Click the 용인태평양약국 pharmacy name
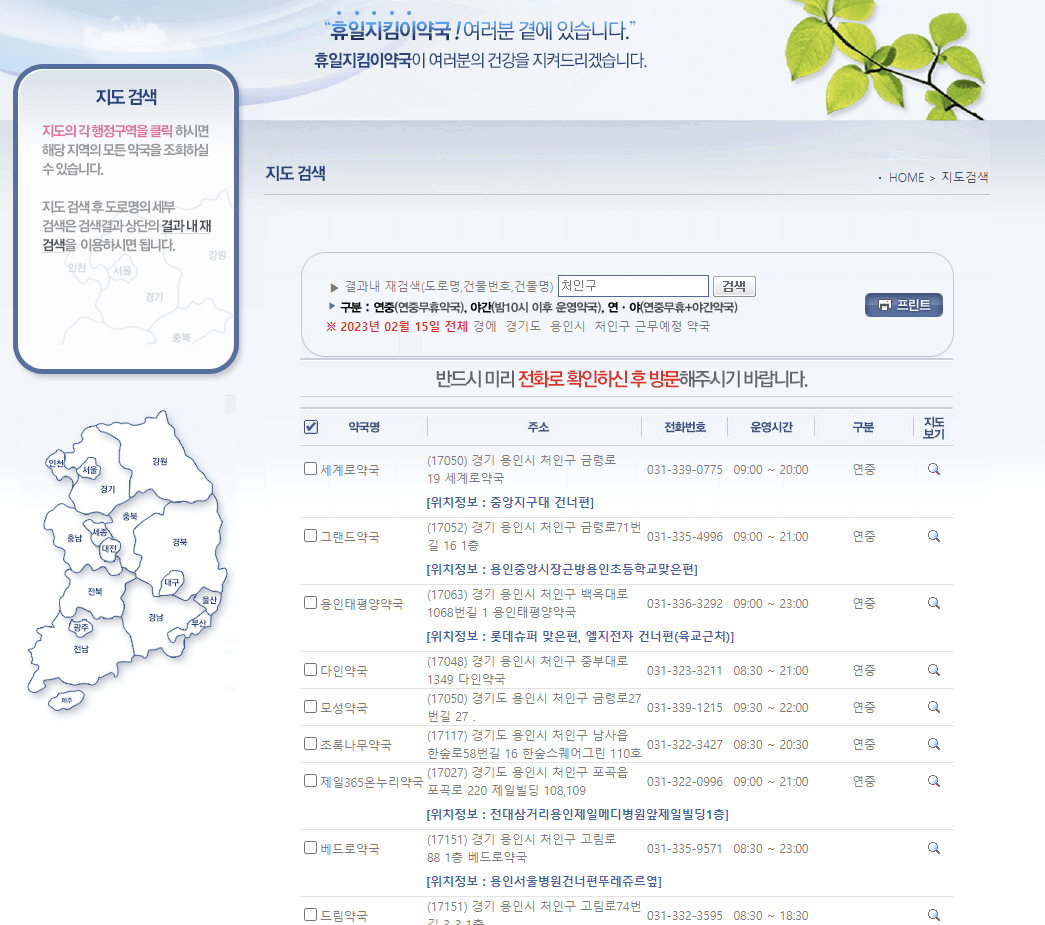 (x=362, y=604)
